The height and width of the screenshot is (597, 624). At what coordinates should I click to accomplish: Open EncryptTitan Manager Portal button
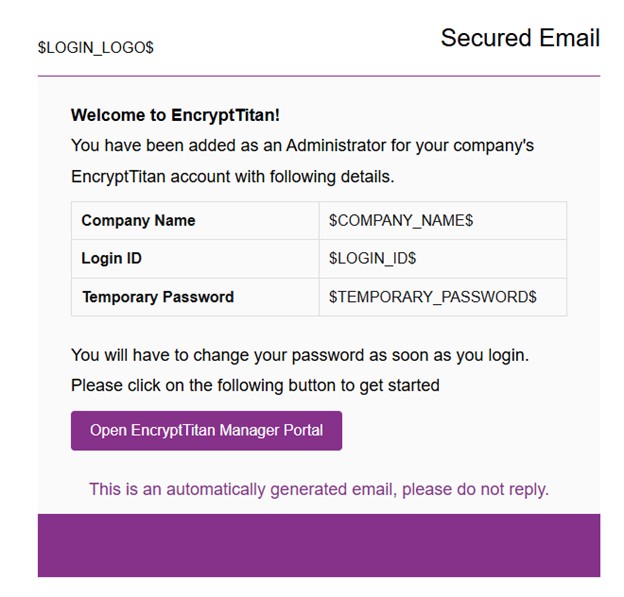[206, 431]
